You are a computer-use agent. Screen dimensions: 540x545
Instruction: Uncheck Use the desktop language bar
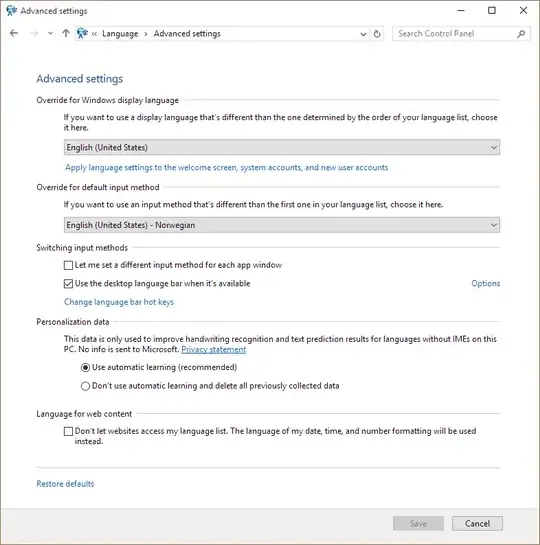tap(68, 284)
